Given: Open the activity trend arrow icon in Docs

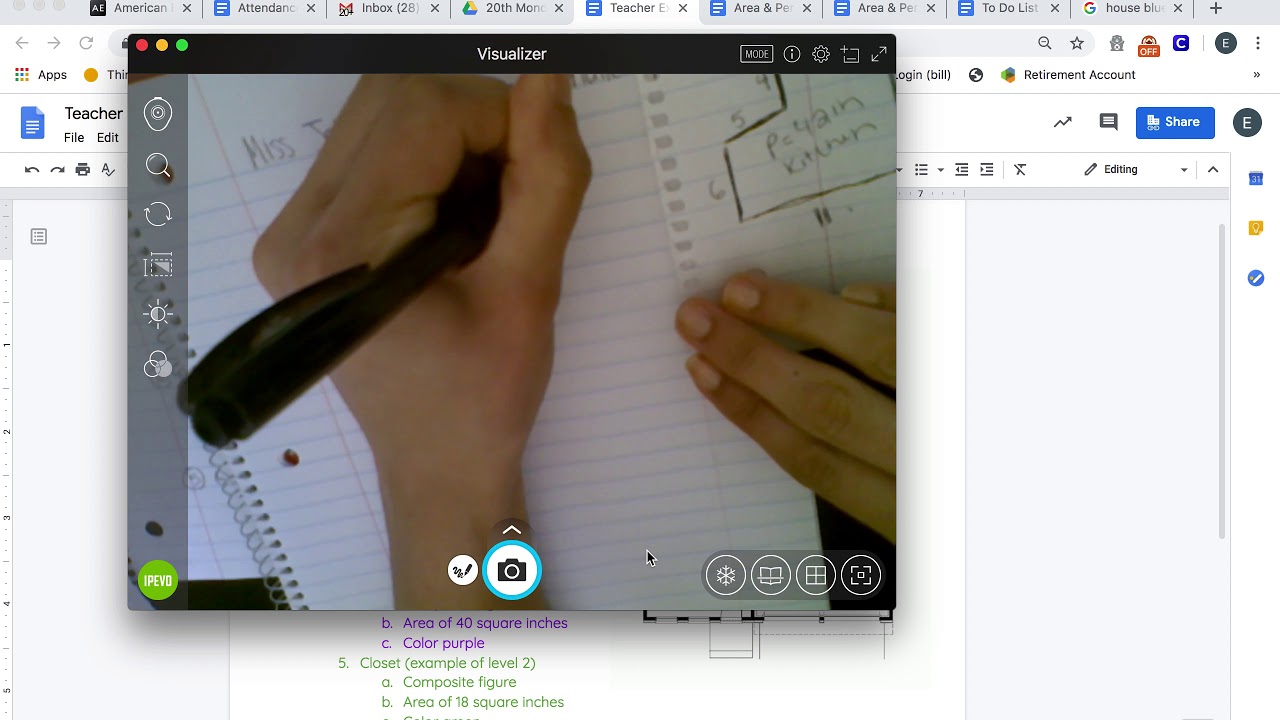Looking at the screenshot, I should click(x=1063, y=122).
